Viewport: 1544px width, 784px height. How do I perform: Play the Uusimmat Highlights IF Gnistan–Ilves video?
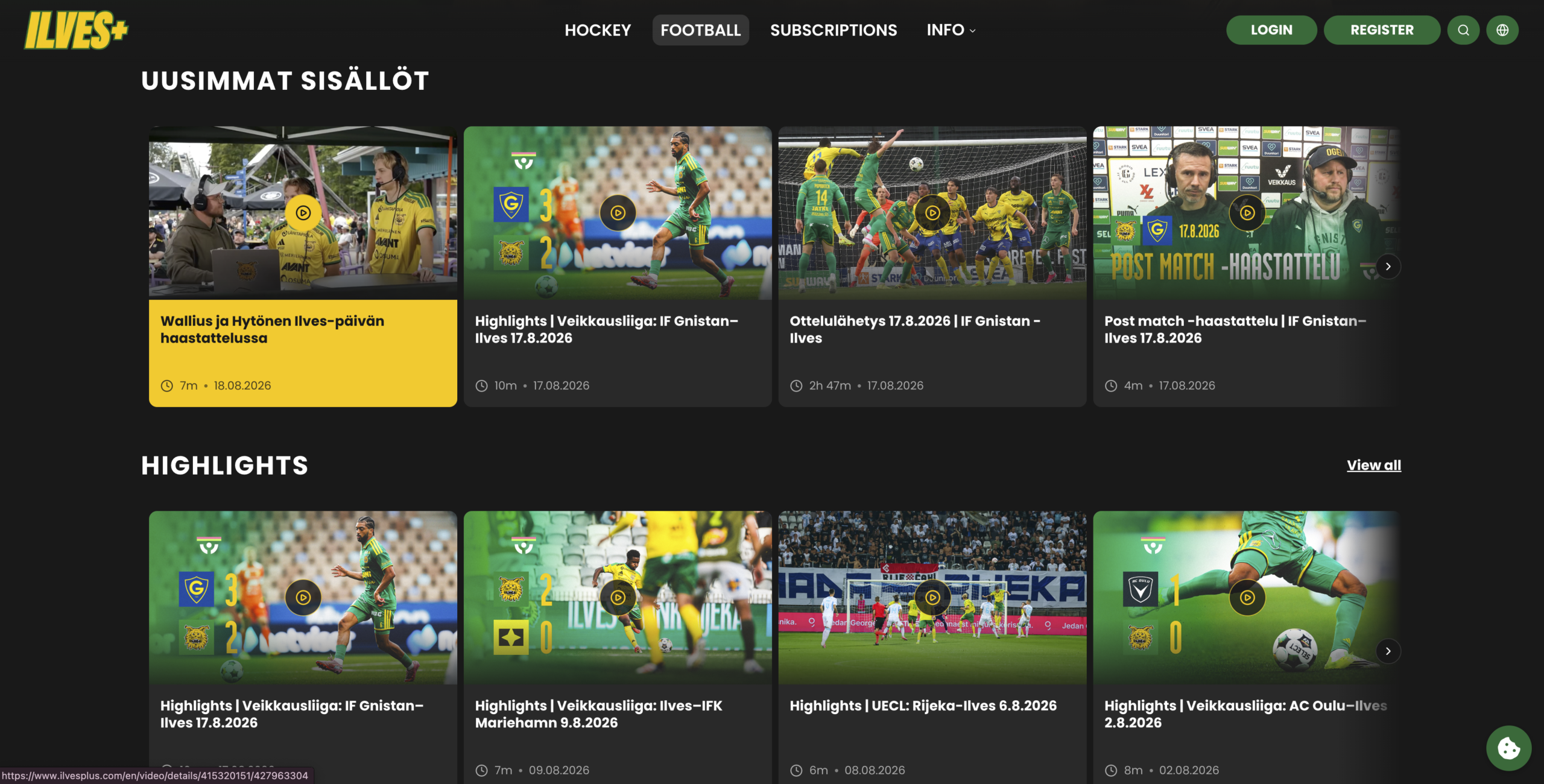click(x=618, y=213)
